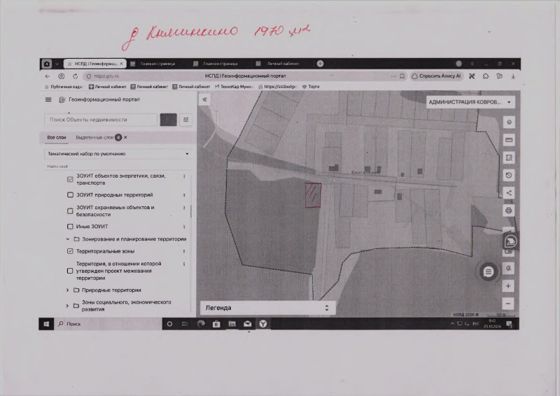The image size is (560, 396).
Task: Click the share map tool
Action: pyautogui.click(x=509, y=193)
